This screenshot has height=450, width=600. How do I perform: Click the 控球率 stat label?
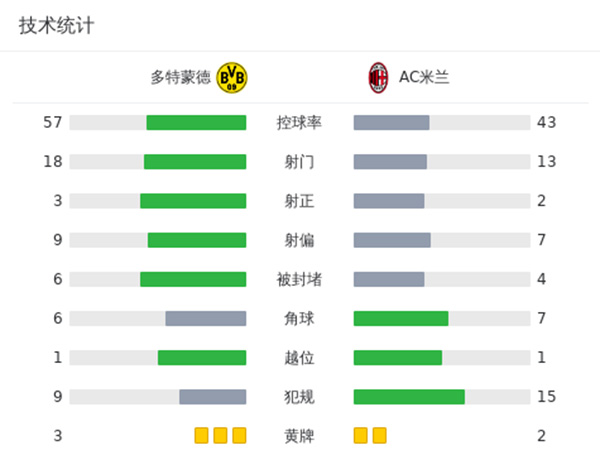click(x=300, y=123)
